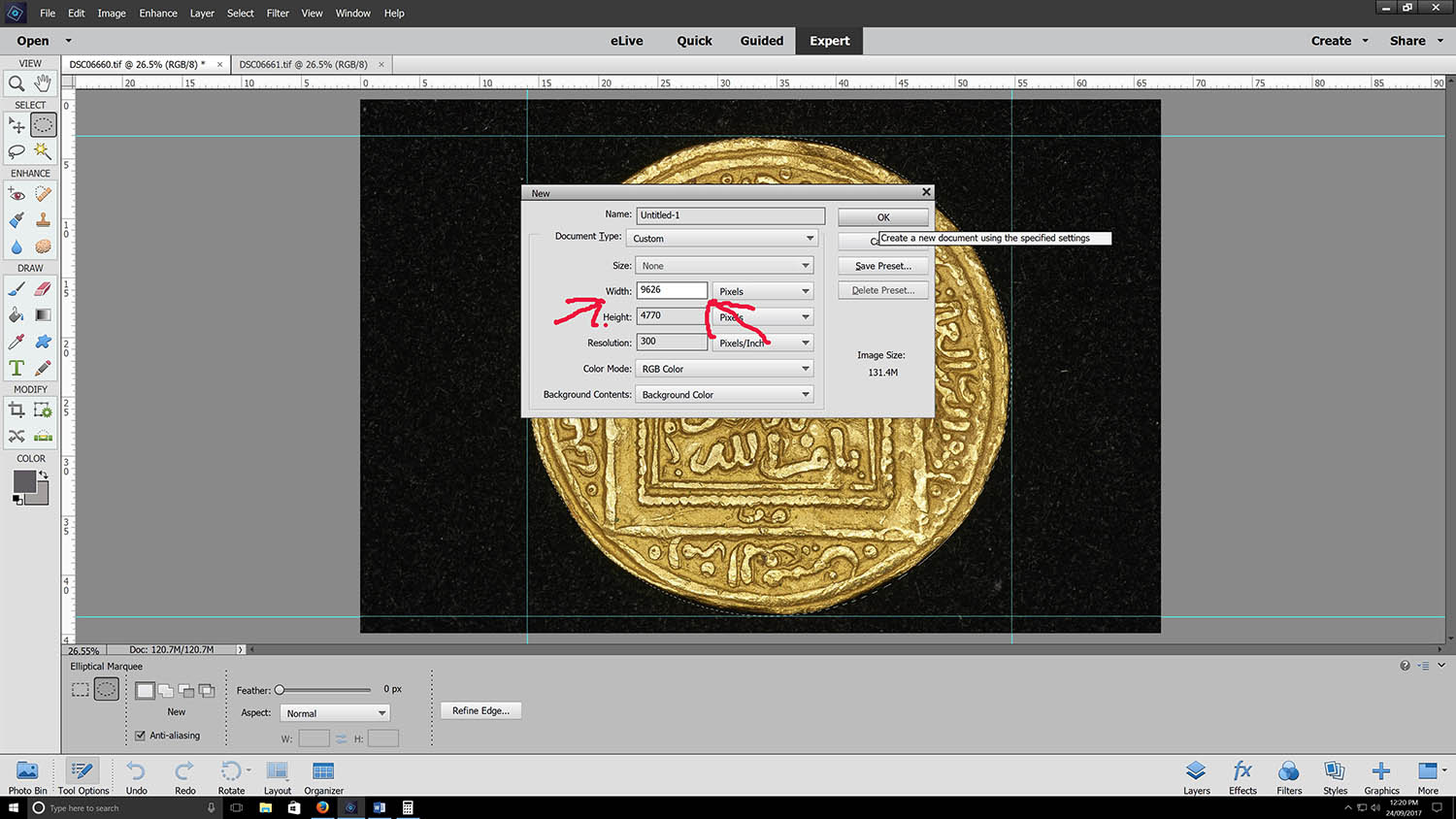Open the Graphics panel
The width and height of the screenshot is (1456, 819).
(1381, 777)
